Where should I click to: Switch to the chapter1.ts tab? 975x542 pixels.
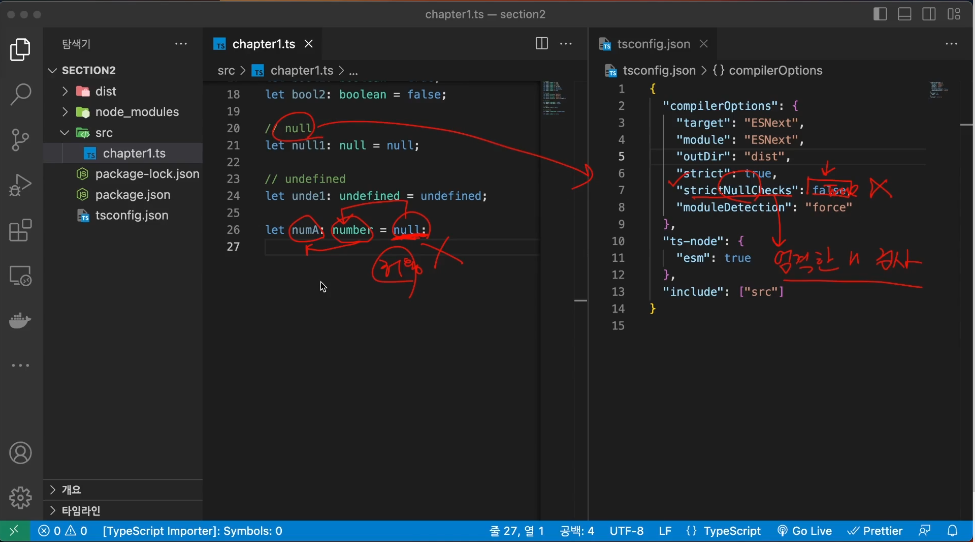pyautogui.click(x=264, y=44)
